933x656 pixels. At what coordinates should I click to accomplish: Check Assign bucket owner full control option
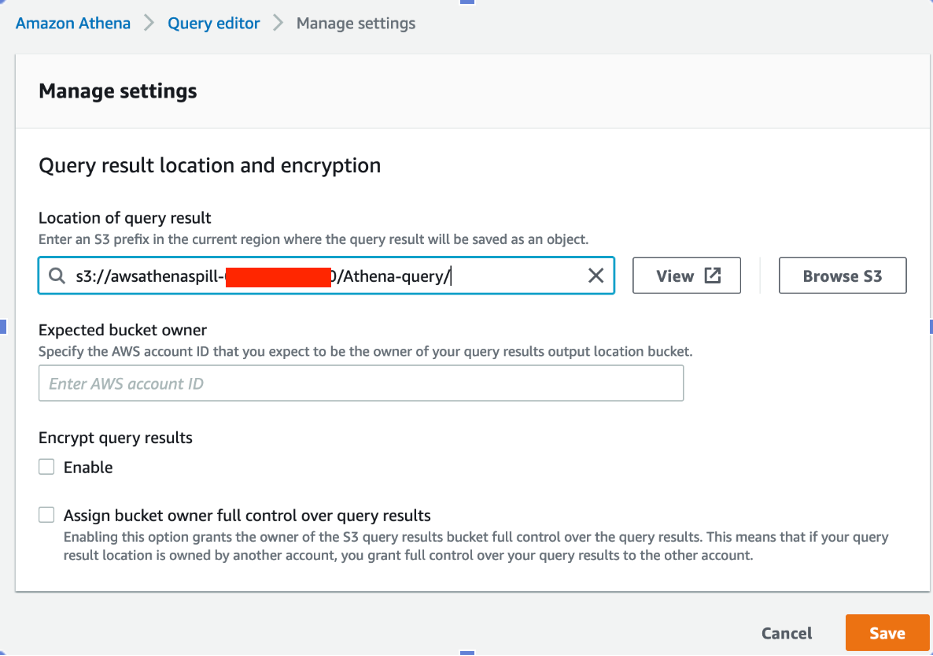[x=46, y=515]
